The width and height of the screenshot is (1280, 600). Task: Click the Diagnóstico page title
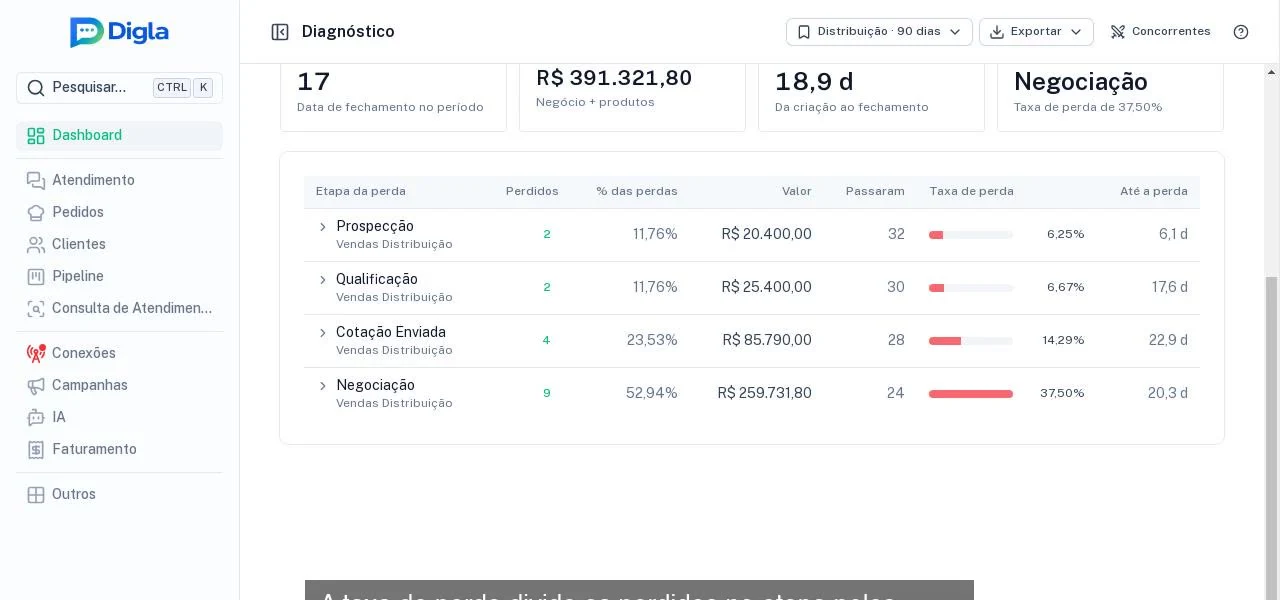(348, 32)
